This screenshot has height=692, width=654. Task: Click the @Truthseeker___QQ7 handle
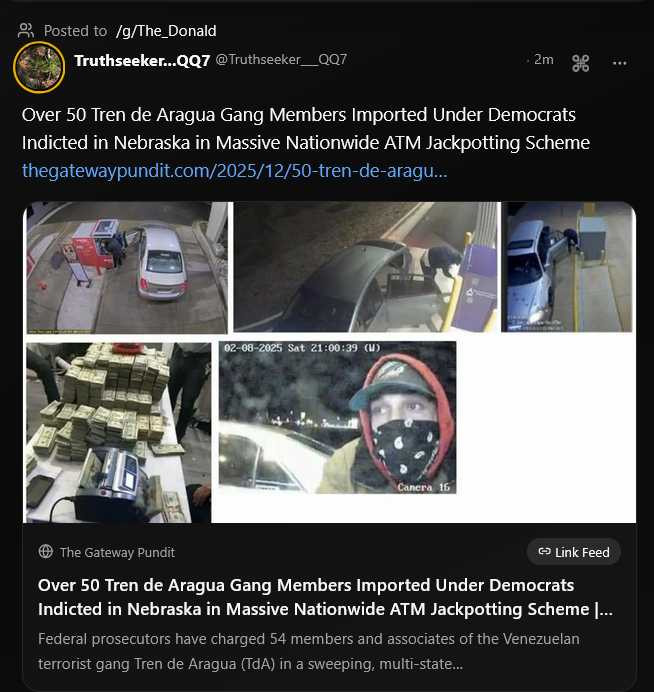[x=281, y=60]
